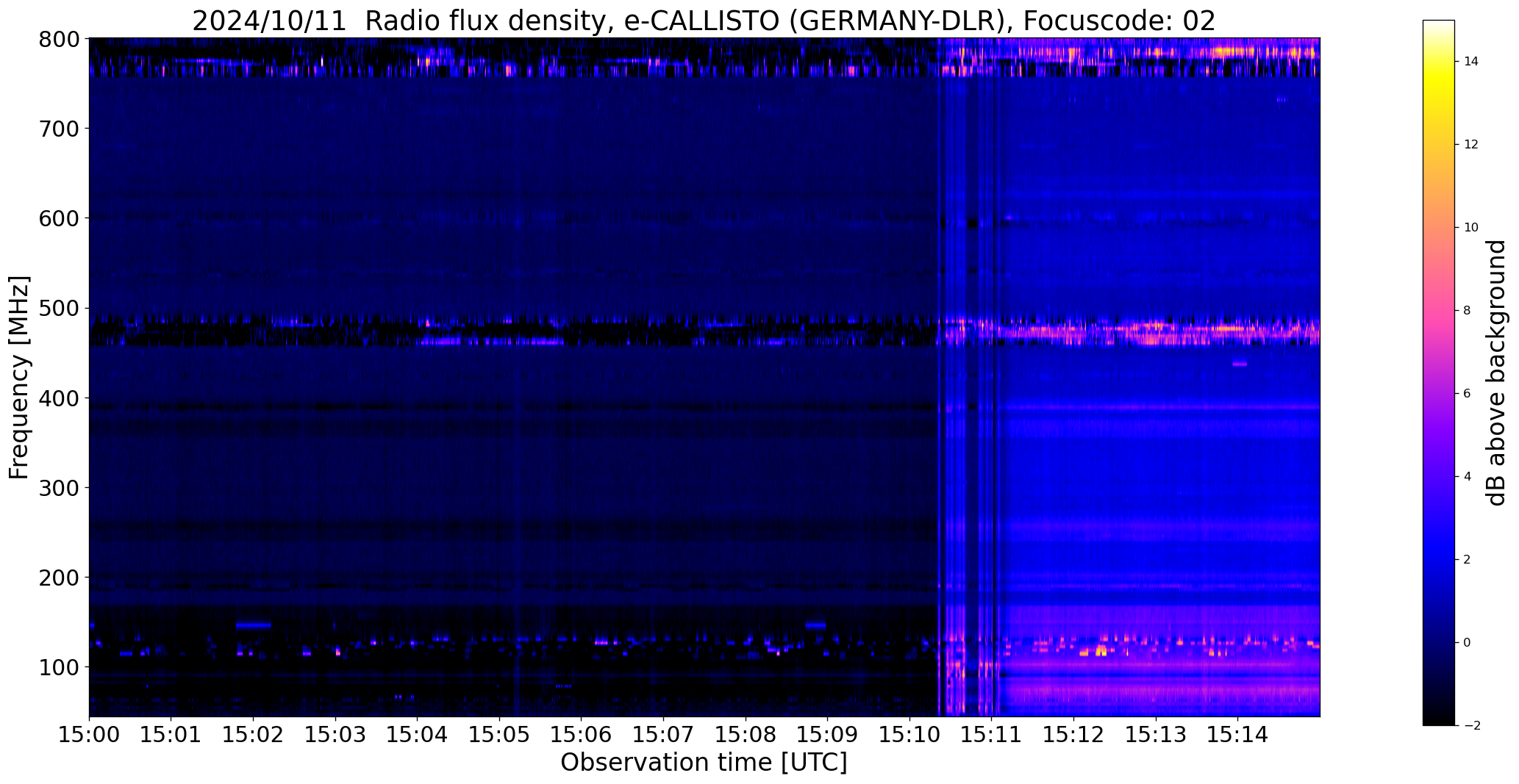
Task: Click the 15:05 time tick label
Action: (500, 735)
